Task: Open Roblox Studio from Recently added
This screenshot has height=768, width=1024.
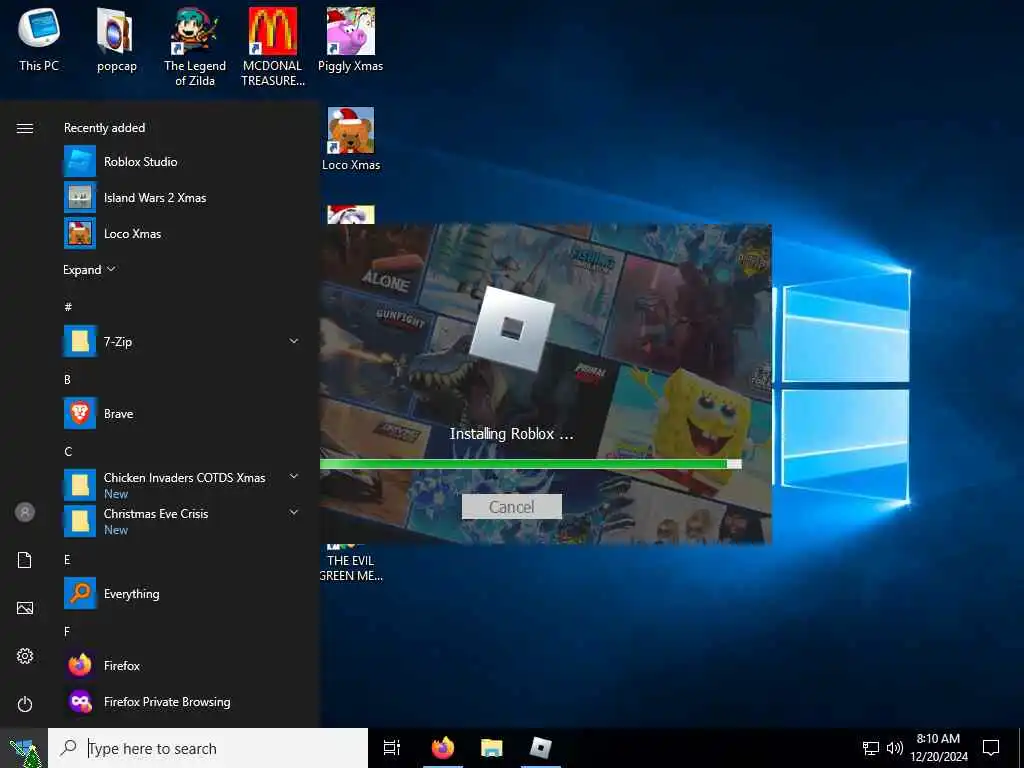Action: (x=182, y=162)
